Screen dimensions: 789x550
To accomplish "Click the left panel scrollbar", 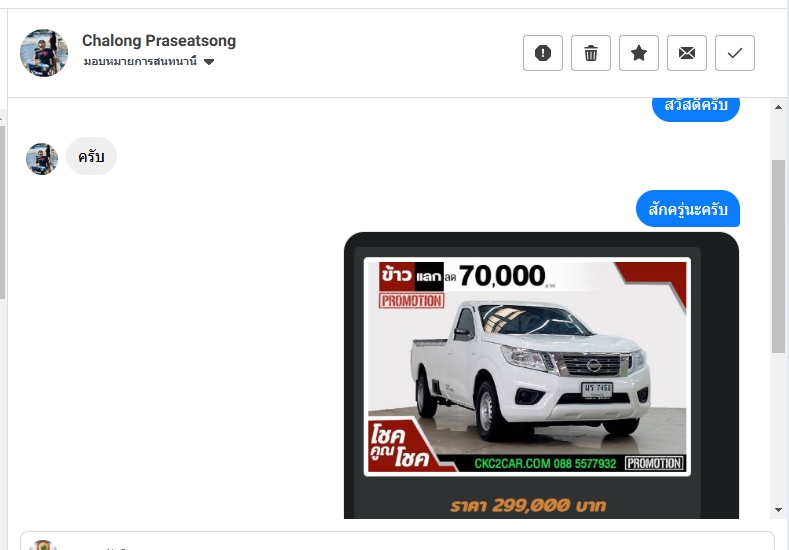I will (3, 211).
